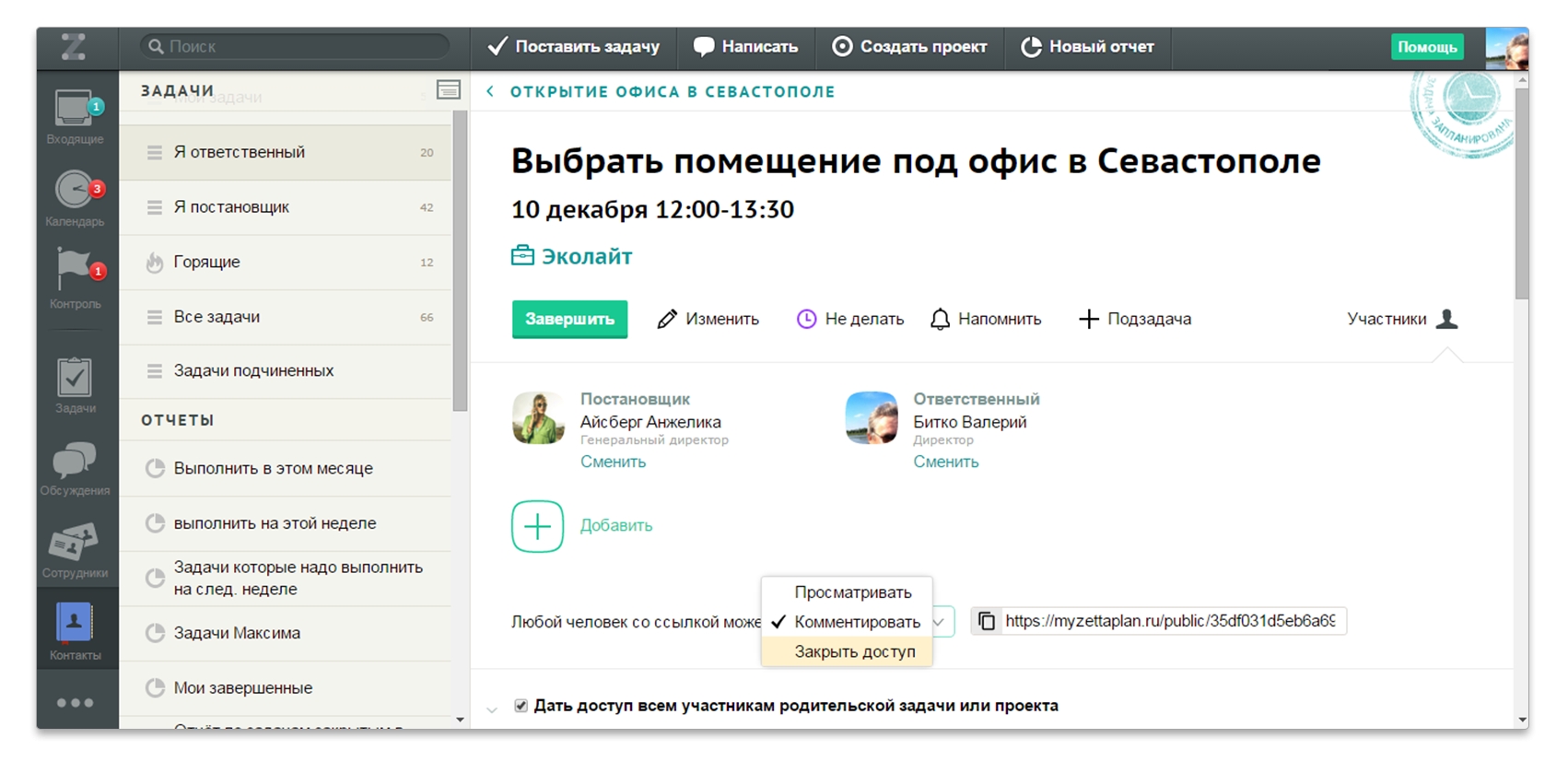Choose Комментировать in the access menu

(847, 622)
